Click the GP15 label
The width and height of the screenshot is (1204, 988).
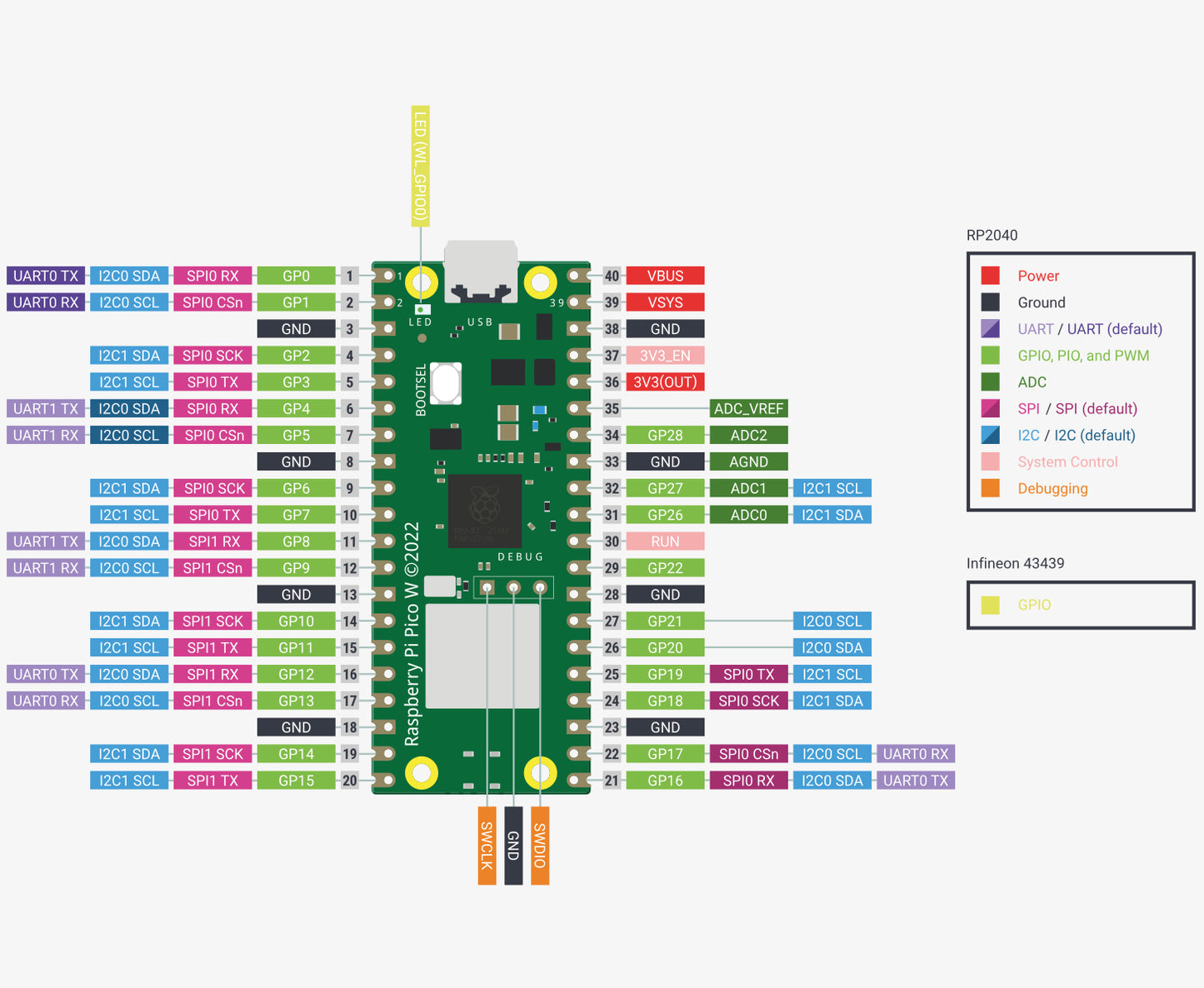tap(296, 781)
